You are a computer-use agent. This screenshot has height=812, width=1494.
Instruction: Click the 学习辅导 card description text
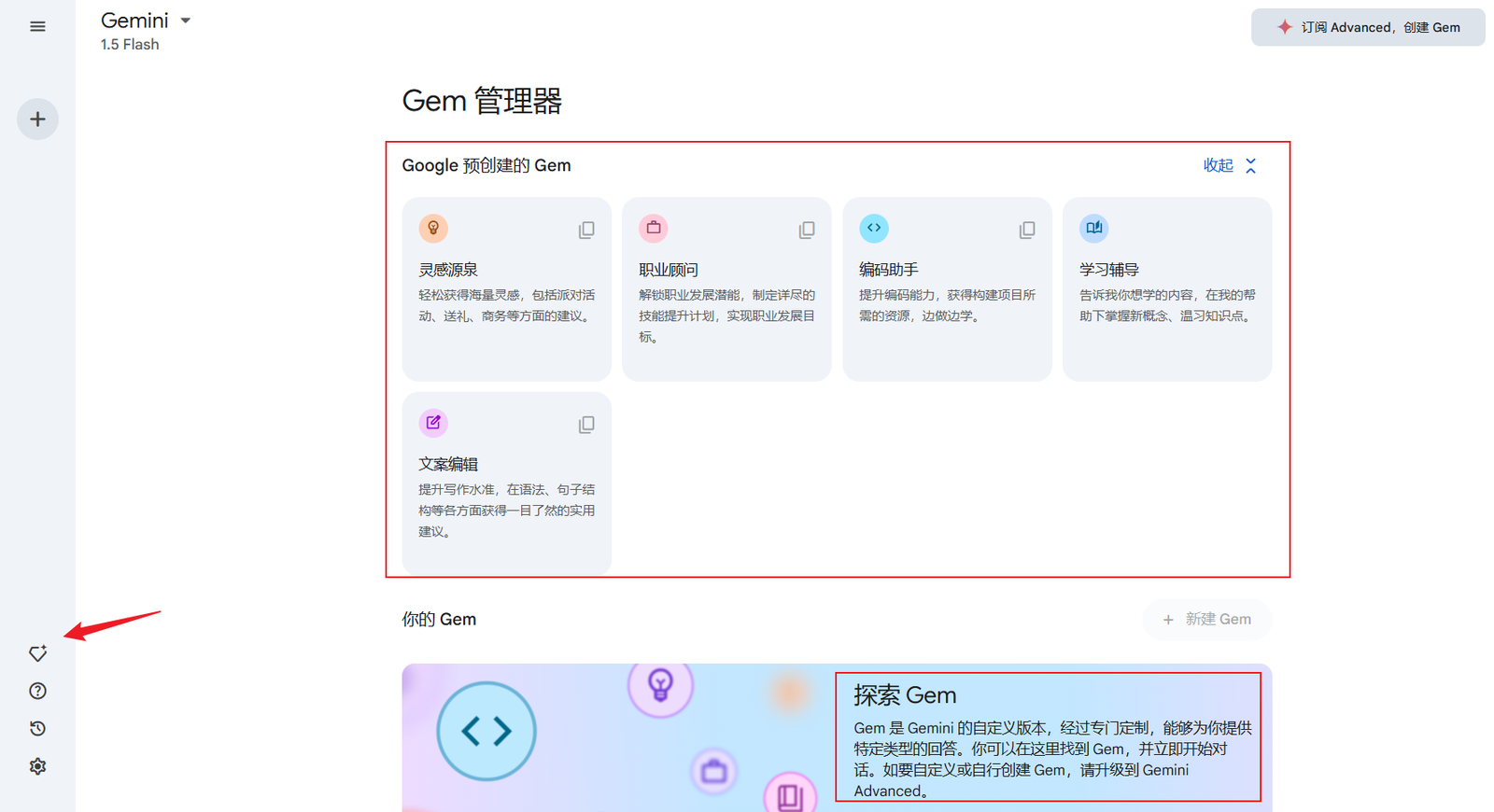tap(1167, 305)
